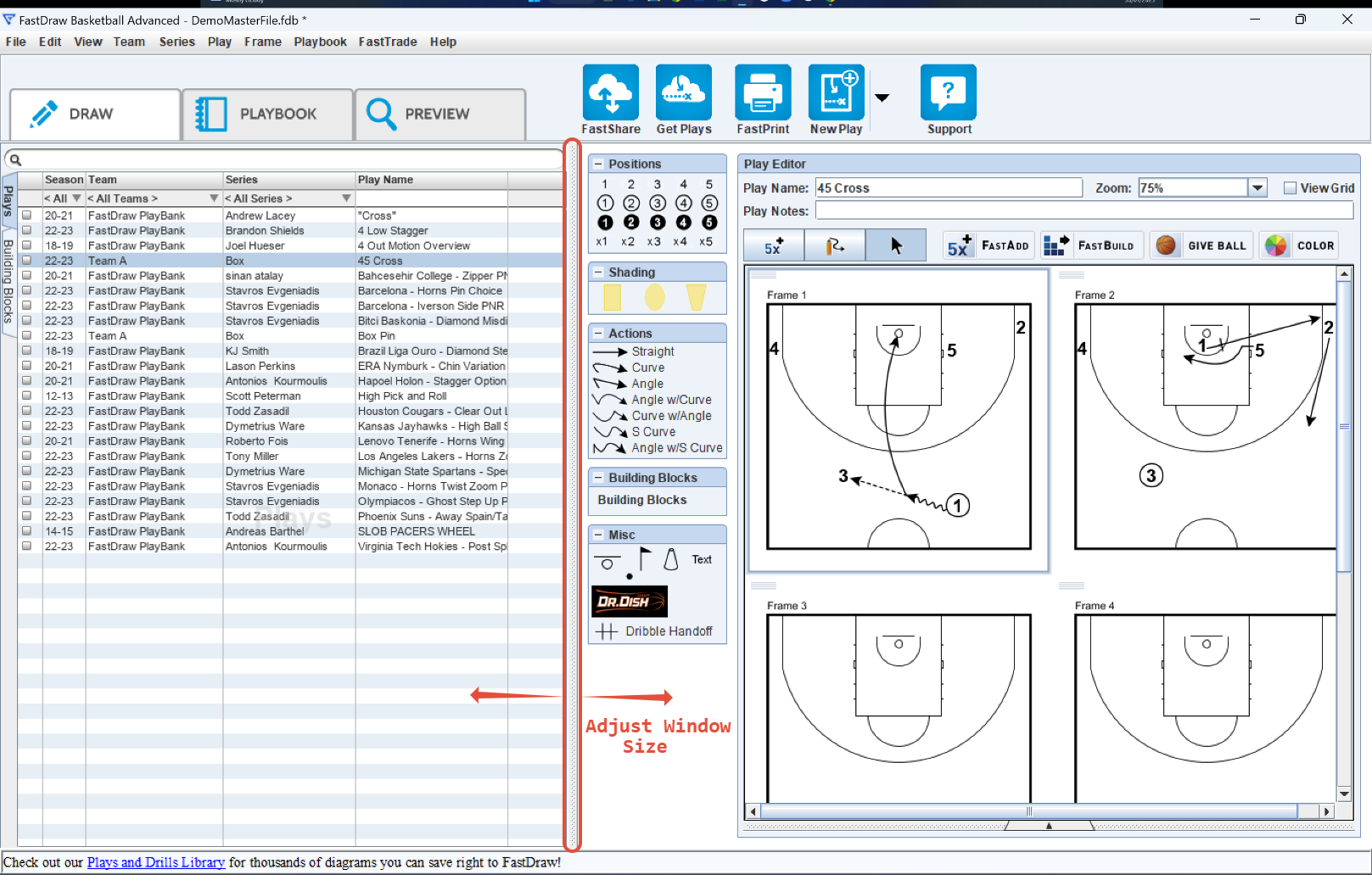Check the SLOB PACERS WHEEL row box
Screen dimensions: 1372x875
pyautogui.click(x=26, y=531)
